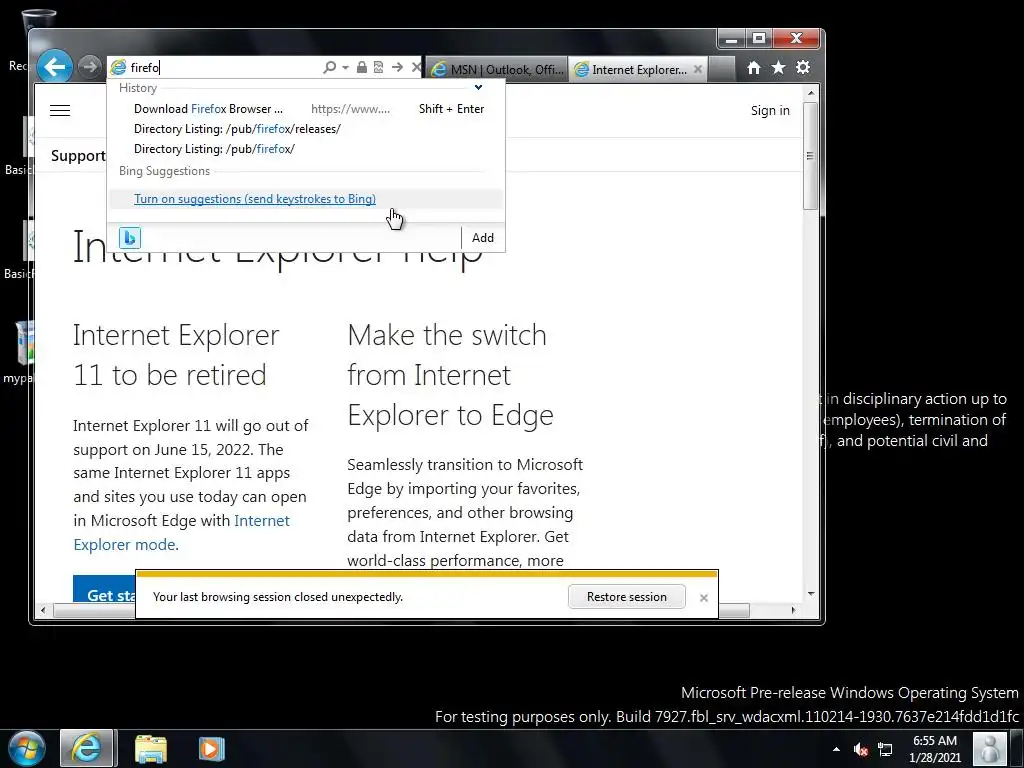The height and width of the screenshot is (768, 1024).
Task: Click the Go arrow in address bar
Action: 397,67
